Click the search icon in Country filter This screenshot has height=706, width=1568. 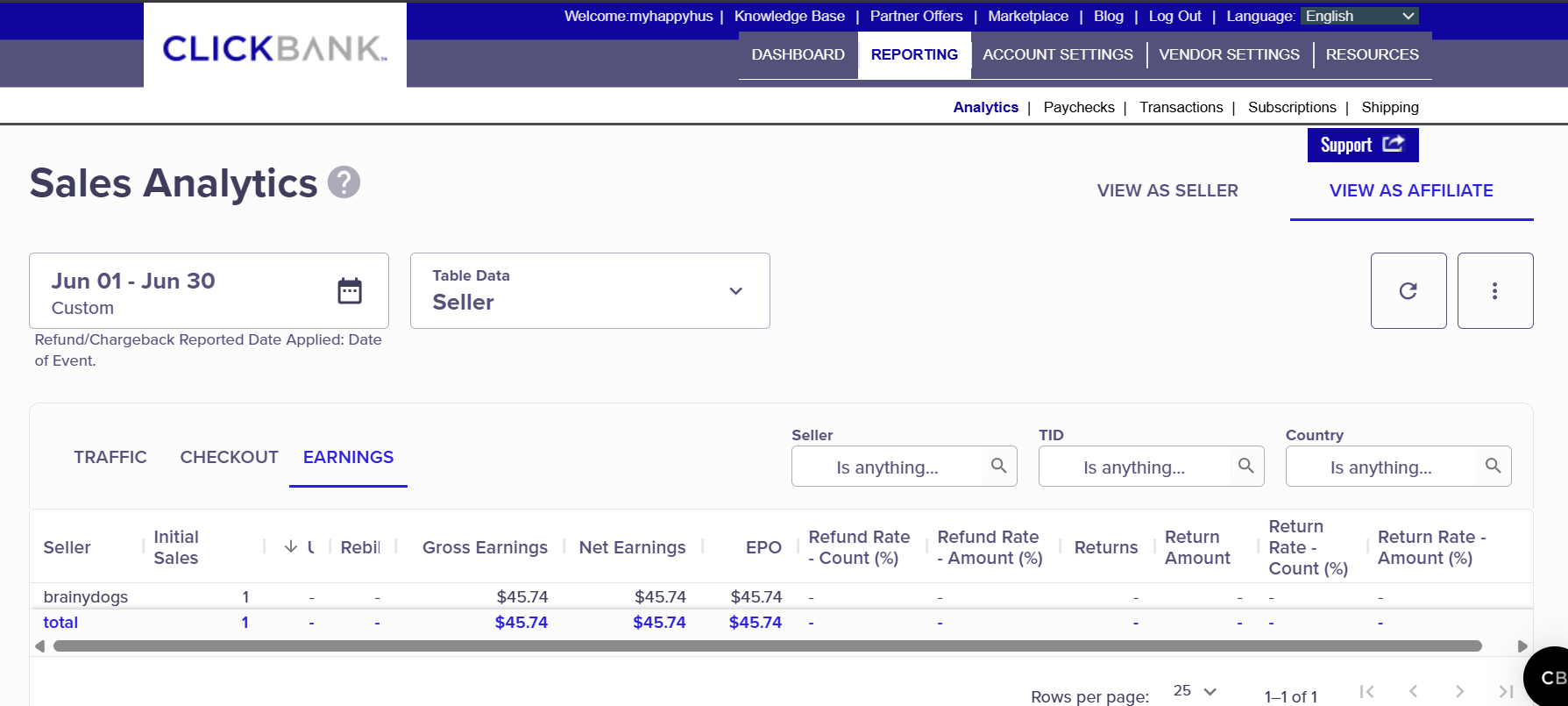click(x=1493, y=466)
